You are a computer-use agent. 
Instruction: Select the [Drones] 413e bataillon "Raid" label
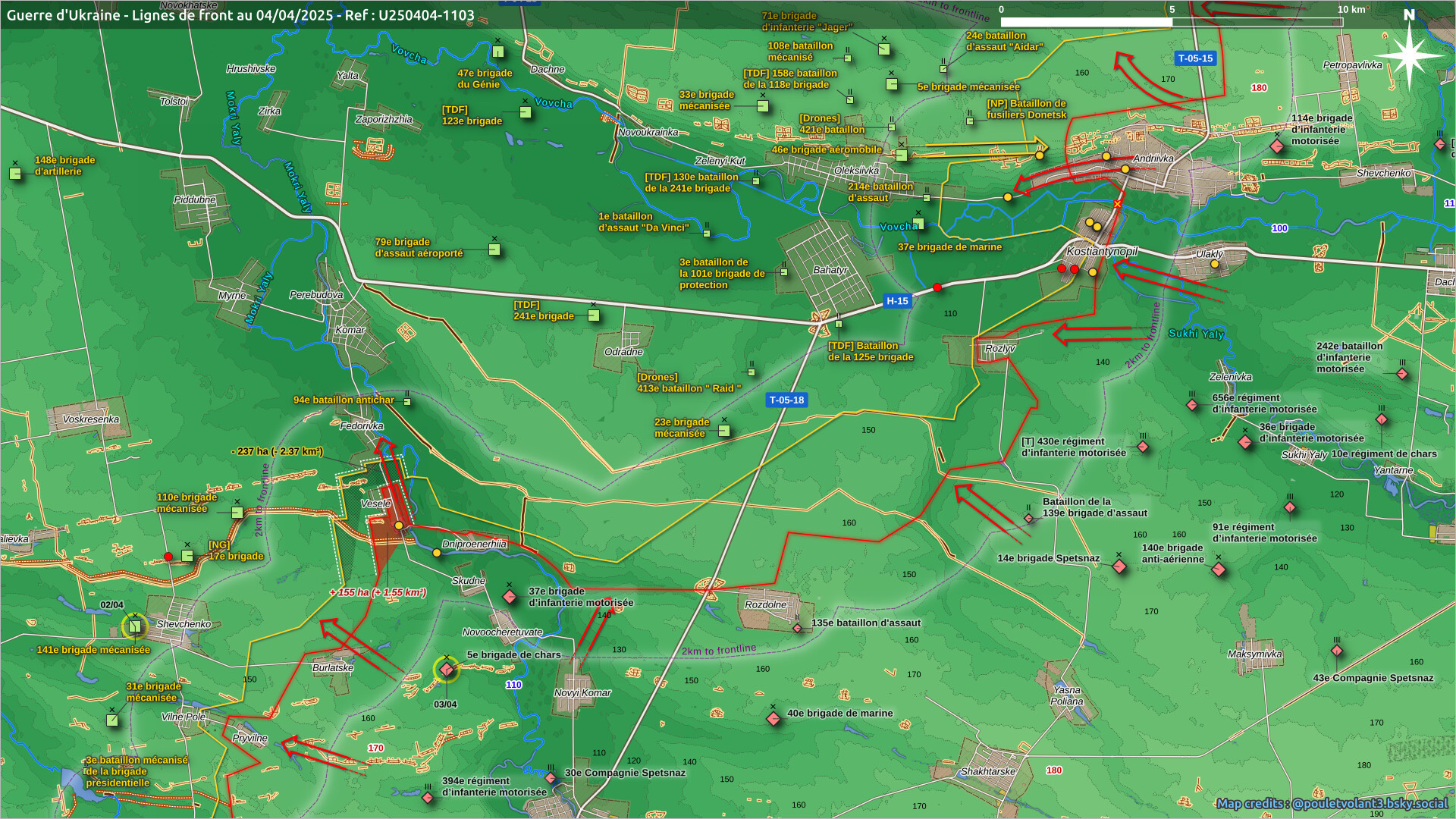689,383
